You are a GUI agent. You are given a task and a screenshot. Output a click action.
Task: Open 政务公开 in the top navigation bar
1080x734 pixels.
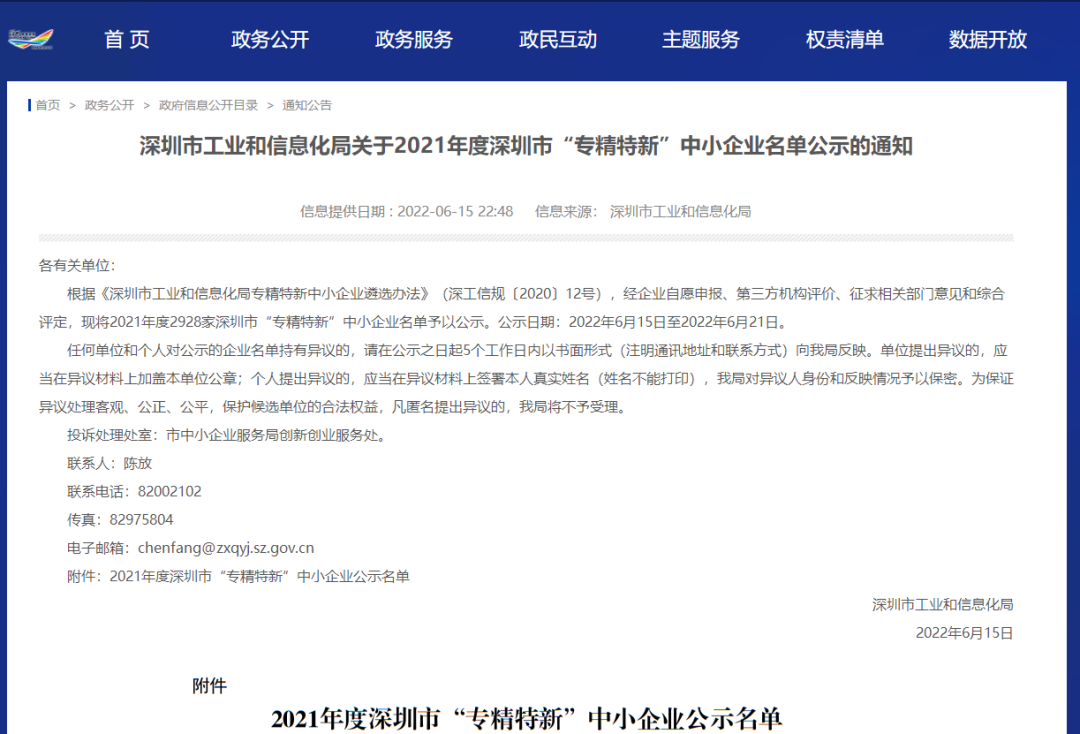[x=270, y=40]
